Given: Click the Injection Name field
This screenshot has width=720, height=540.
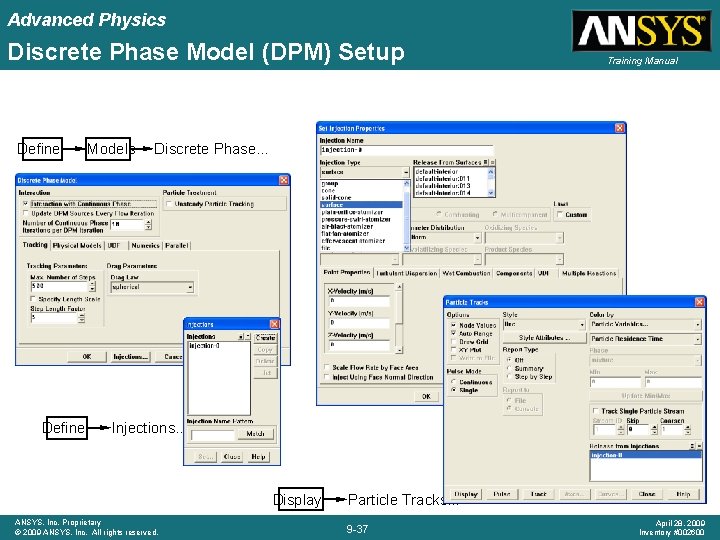Looking at the screenshot, I should tap(406, 150).
